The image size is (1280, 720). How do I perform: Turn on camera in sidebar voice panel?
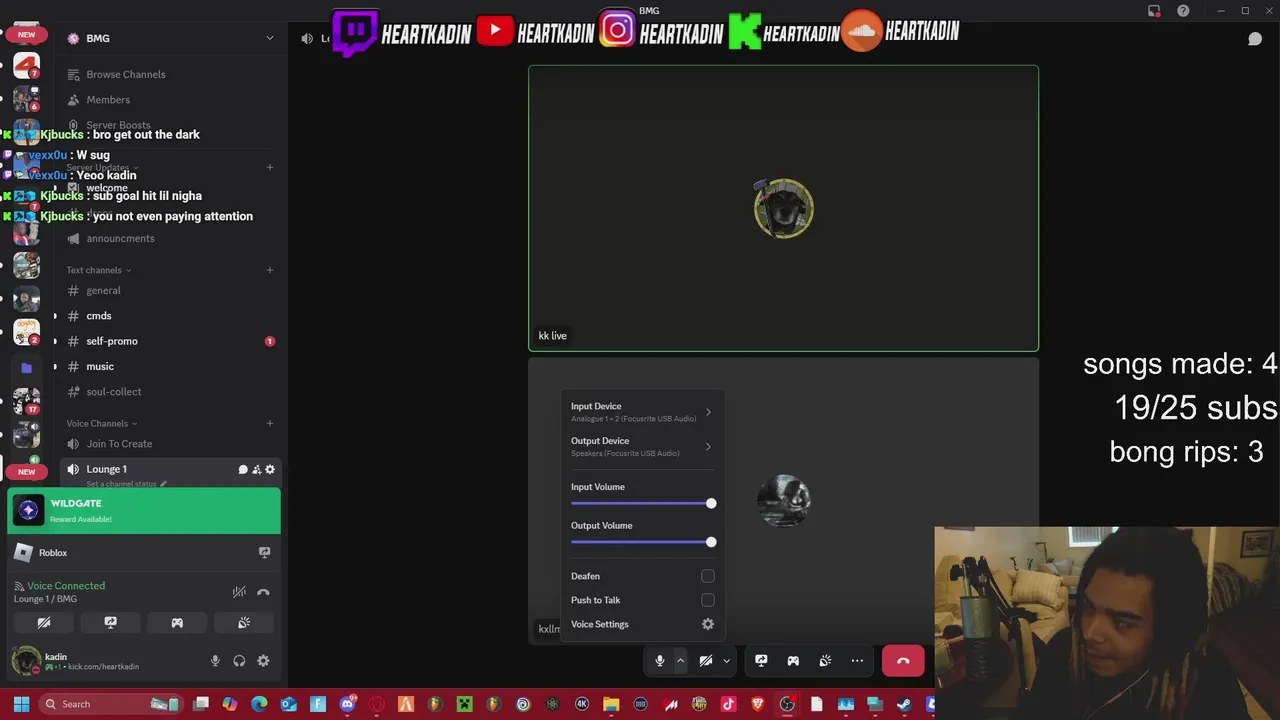[x=44, y=623]
